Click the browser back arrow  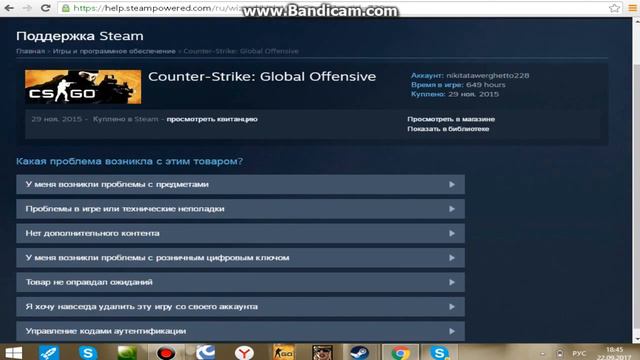(9, 8)
